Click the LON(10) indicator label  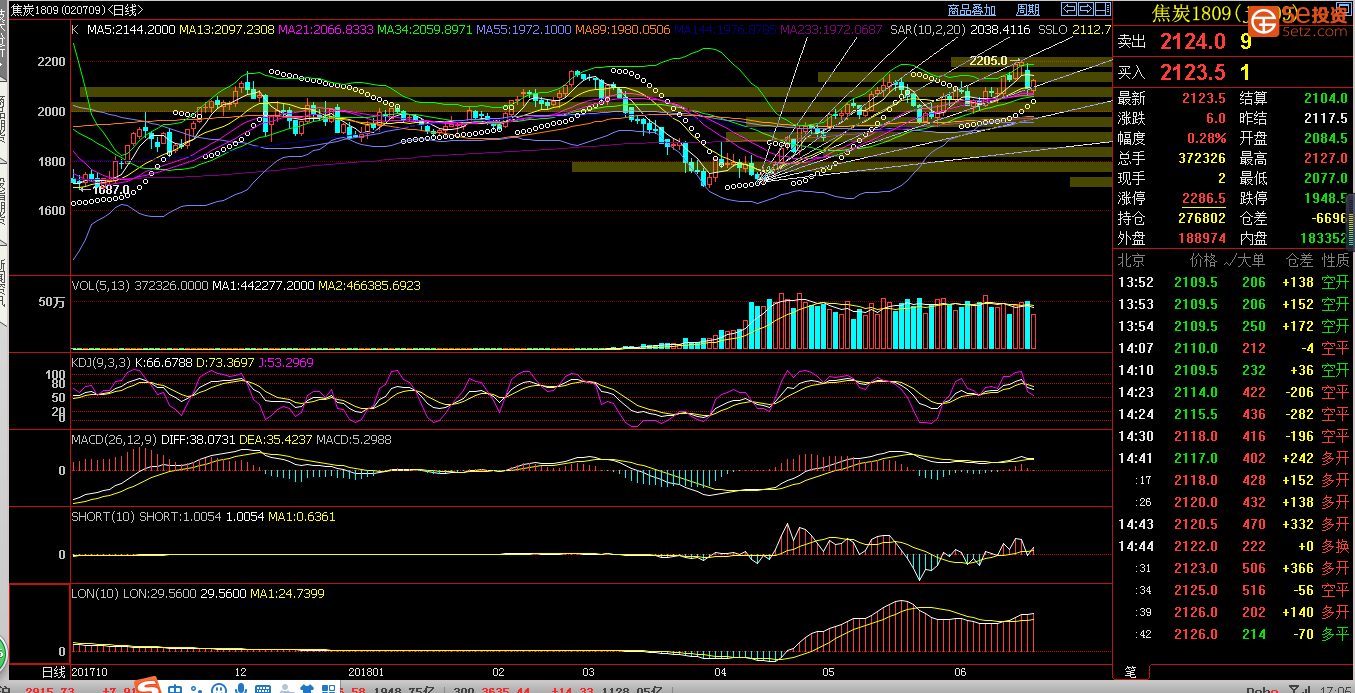click(x=95, y=594)
